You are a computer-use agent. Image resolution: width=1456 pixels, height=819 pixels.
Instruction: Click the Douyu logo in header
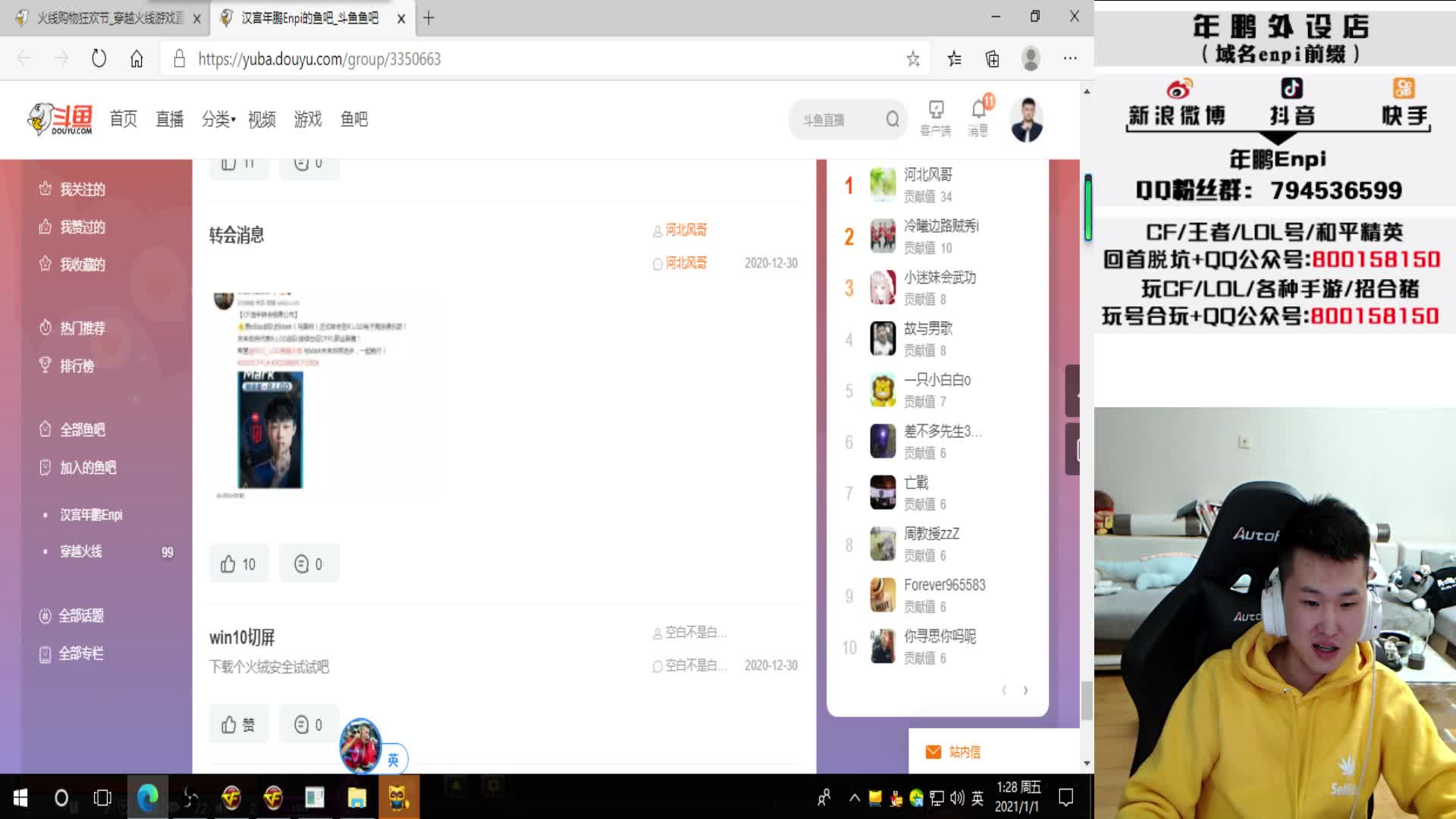(x=59, y=119)
